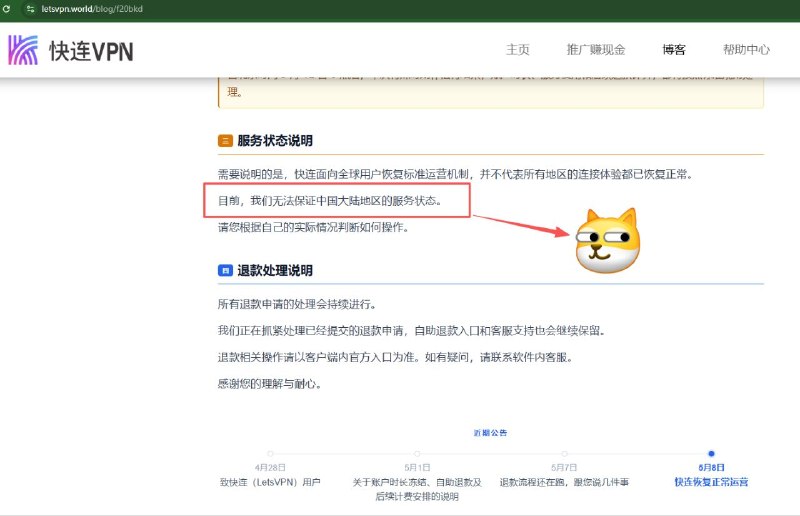Click sentence 所有退款申请的处理会持续进行
Screen dimensions: 800x516
[297, 304]
